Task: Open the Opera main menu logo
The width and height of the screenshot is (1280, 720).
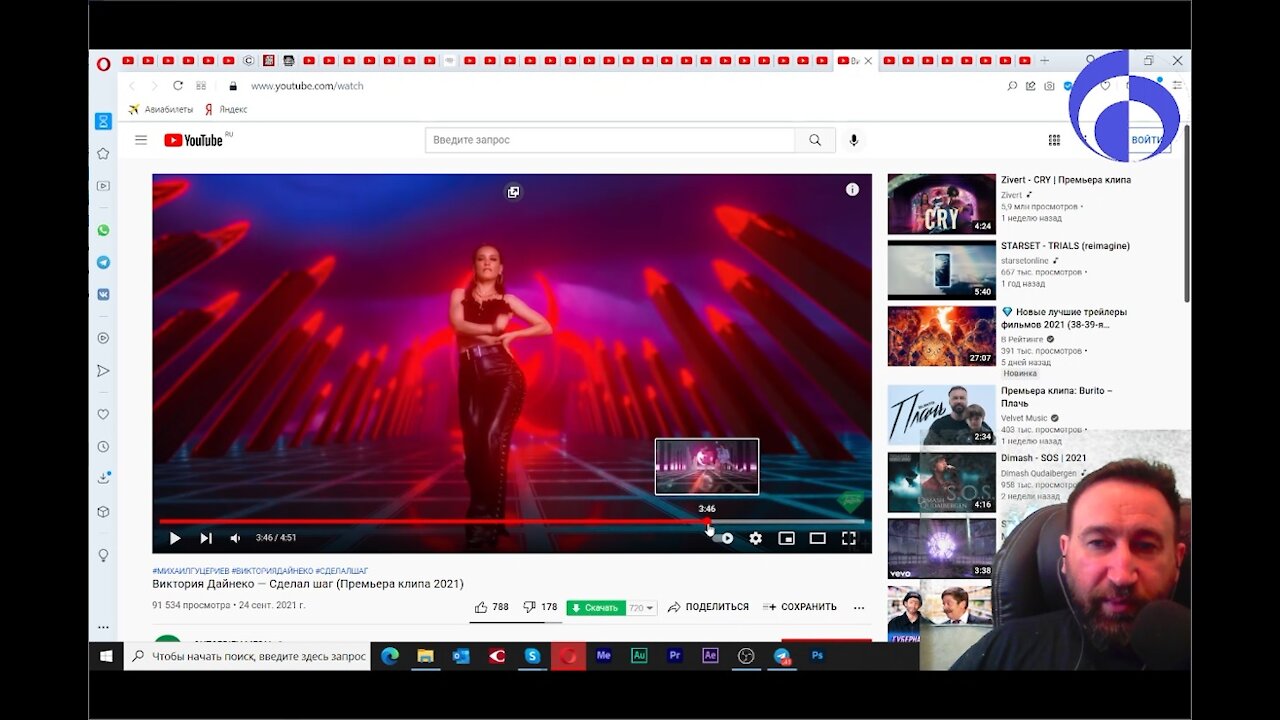Action: (103, 63)
